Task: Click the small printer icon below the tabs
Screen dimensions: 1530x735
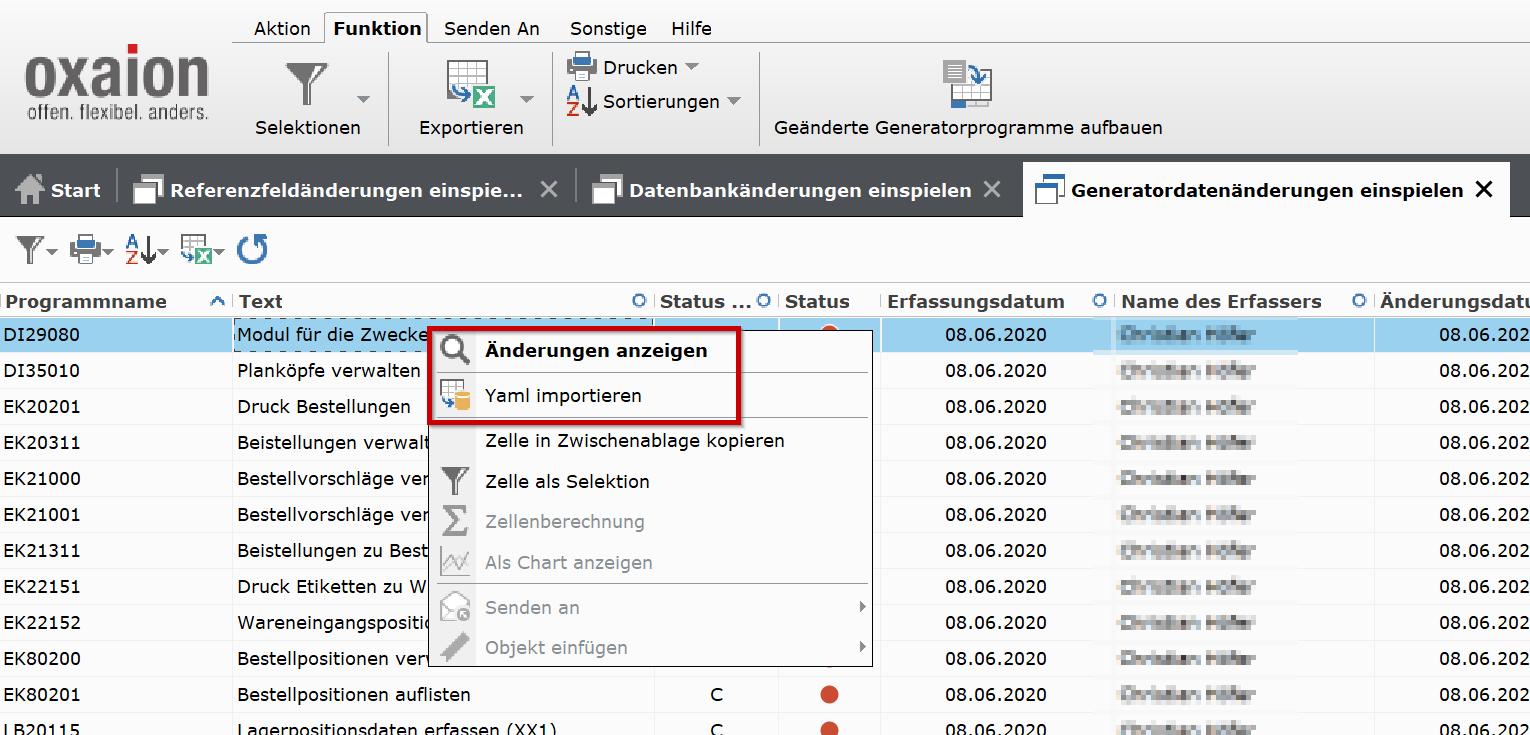Action: click(86, 249)
